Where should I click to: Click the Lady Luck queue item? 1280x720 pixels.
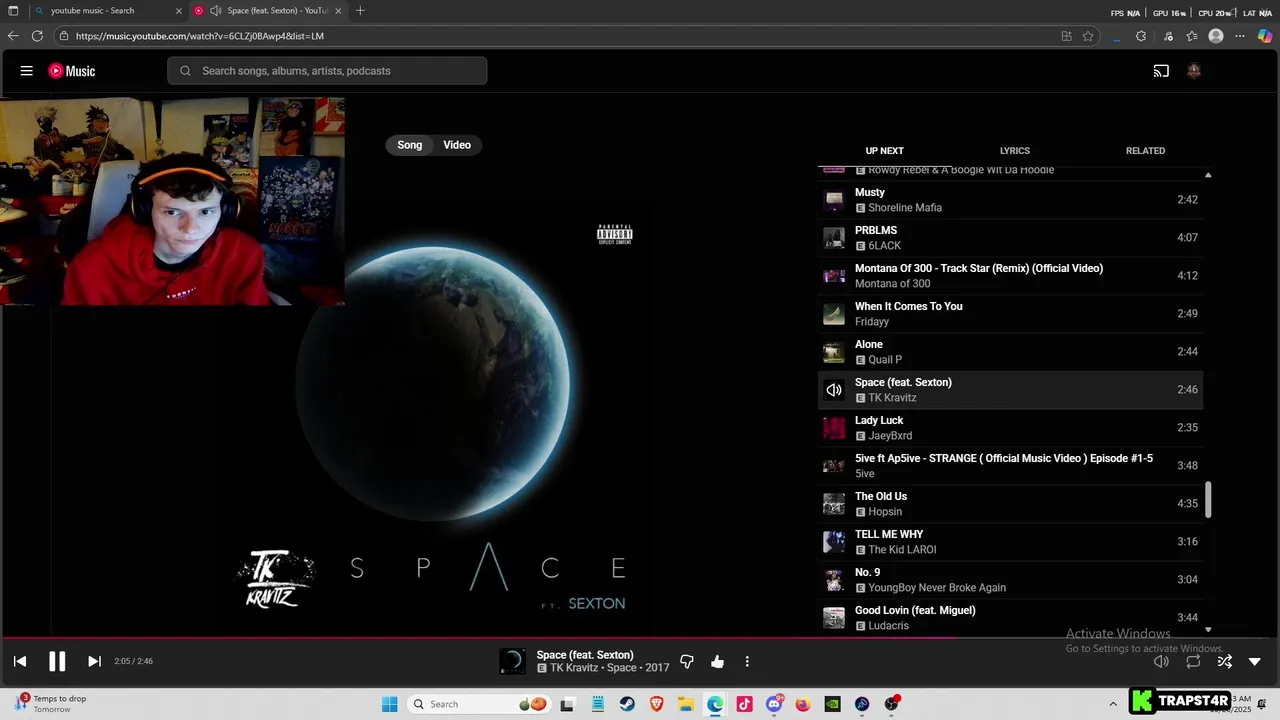pyautogui.click(x=1010, y=428)
